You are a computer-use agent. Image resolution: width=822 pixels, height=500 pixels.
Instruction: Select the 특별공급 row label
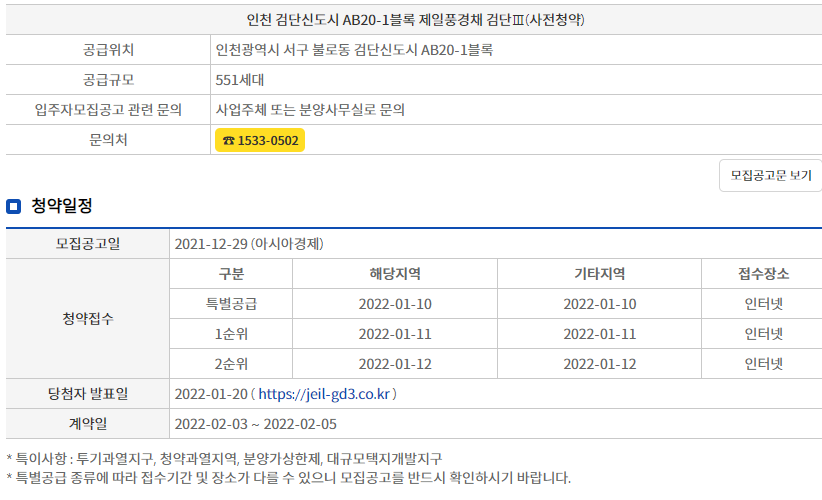[231, 304]
